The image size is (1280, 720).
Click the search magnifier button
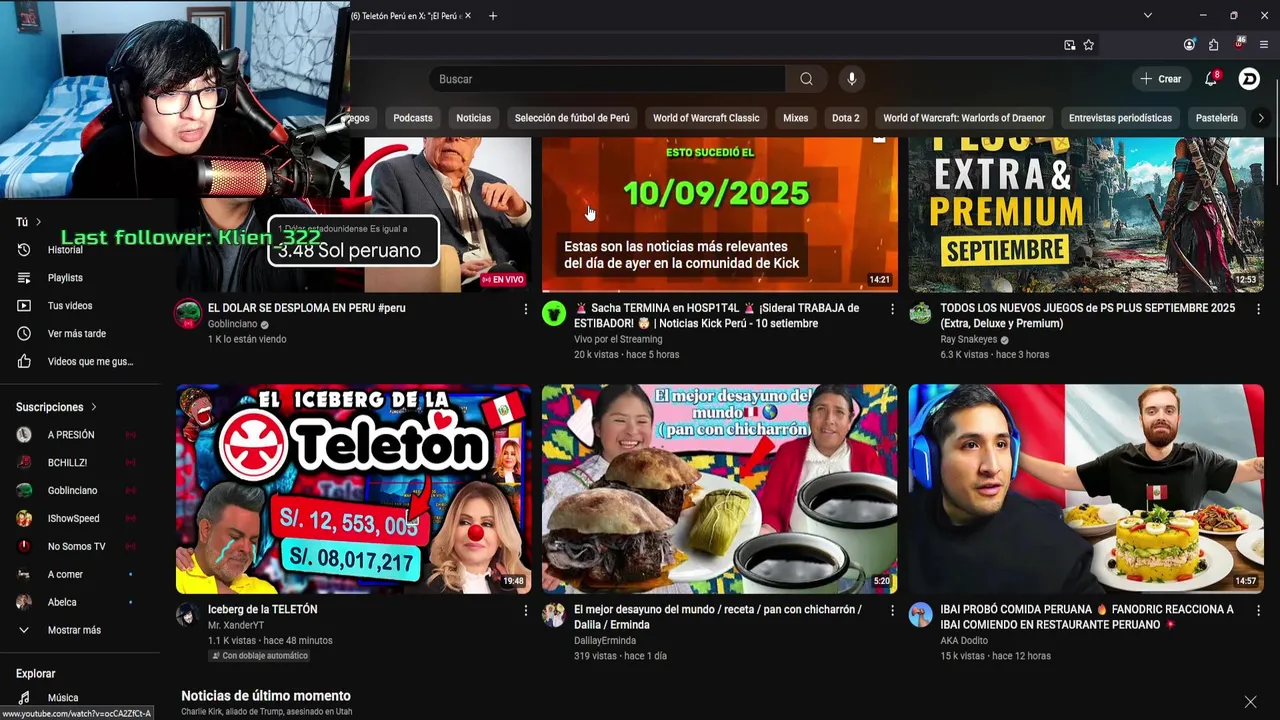(806, 79)
